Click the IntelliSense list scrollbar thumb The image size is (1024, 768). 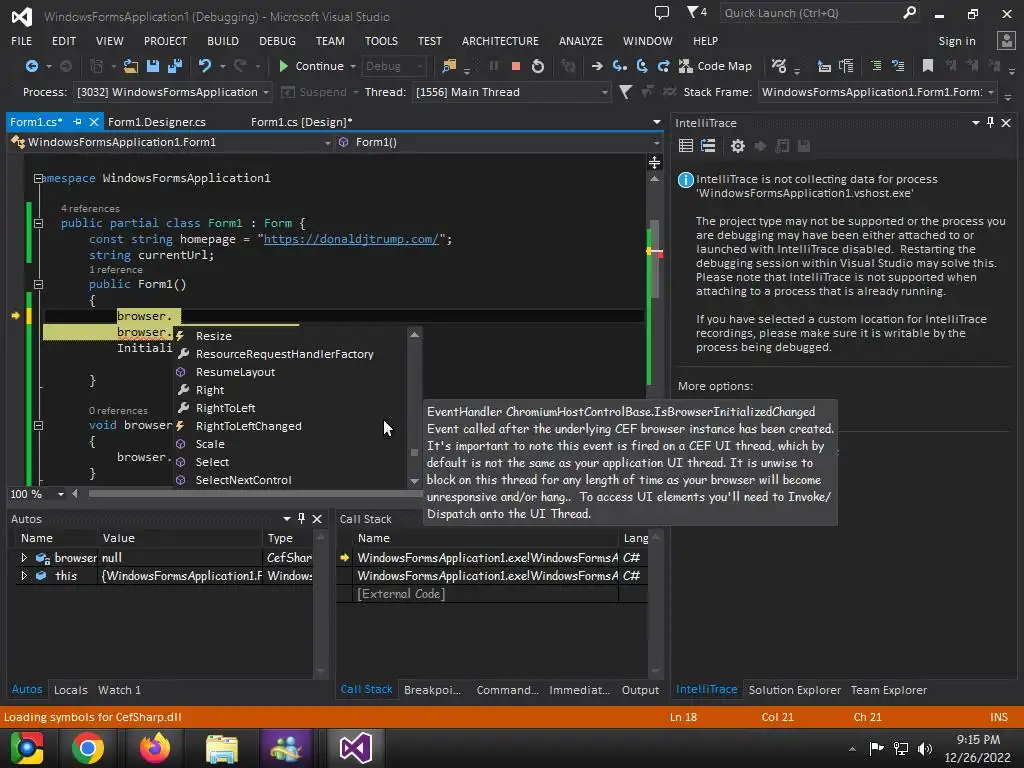[x=414, y=452]
